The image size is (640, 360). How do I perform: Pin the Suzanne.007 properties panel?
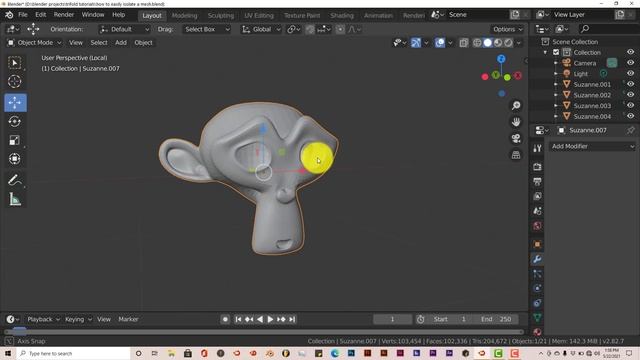(631, 130)
